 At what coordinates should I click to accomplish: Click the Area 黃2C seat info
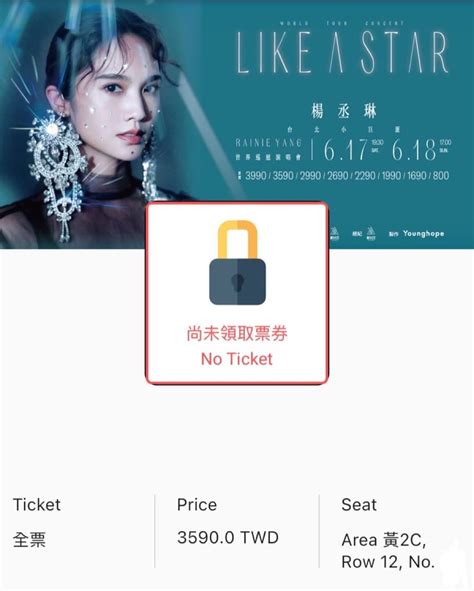[384, 540]
